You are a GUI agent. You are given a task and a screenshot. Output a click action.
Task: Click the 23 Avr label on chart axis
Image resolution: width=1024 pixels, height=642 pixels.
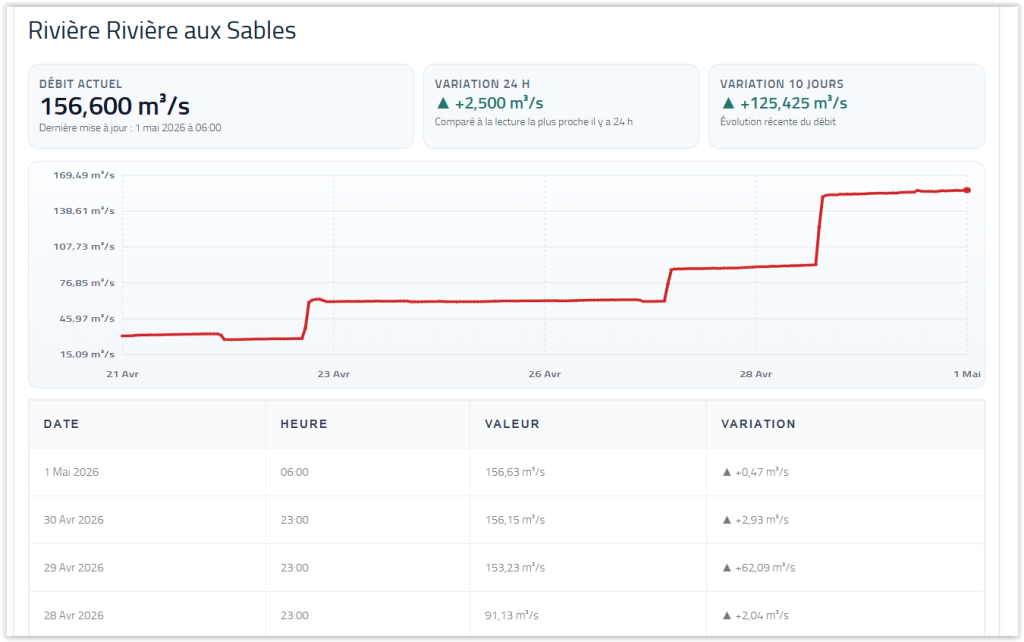pos(334,374)
